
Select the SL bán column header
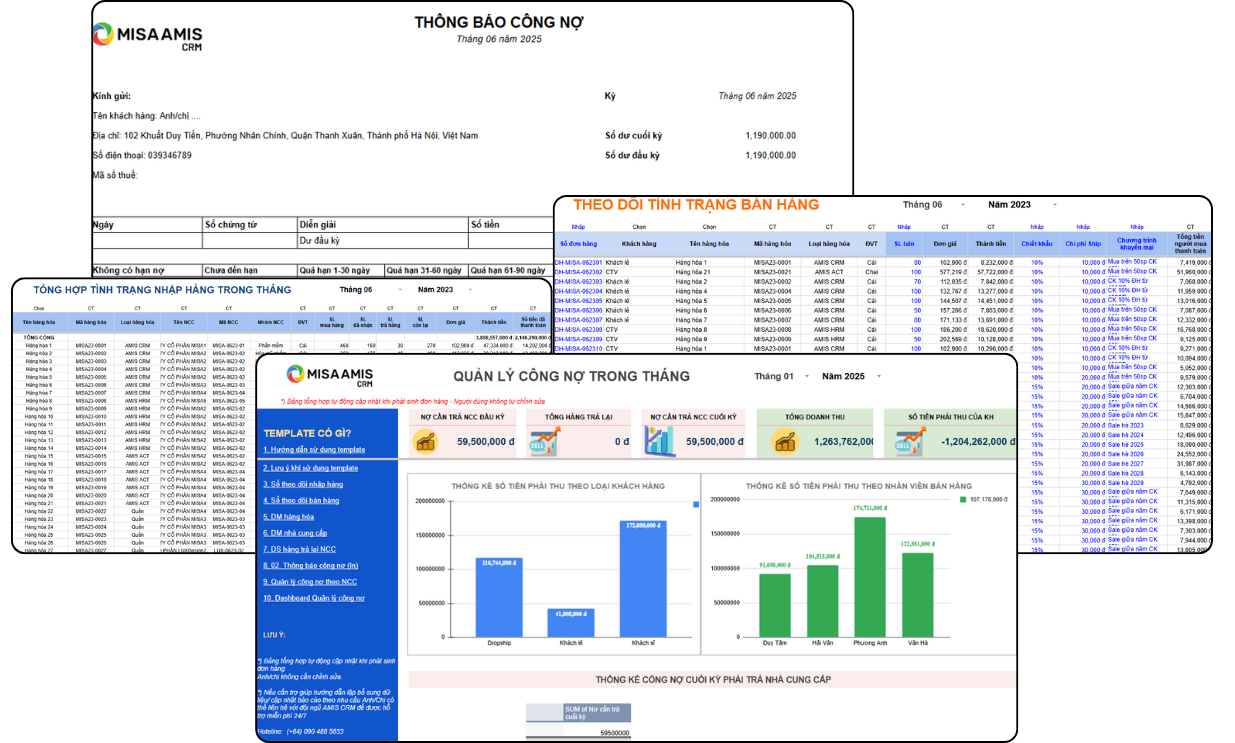[904, 243]
